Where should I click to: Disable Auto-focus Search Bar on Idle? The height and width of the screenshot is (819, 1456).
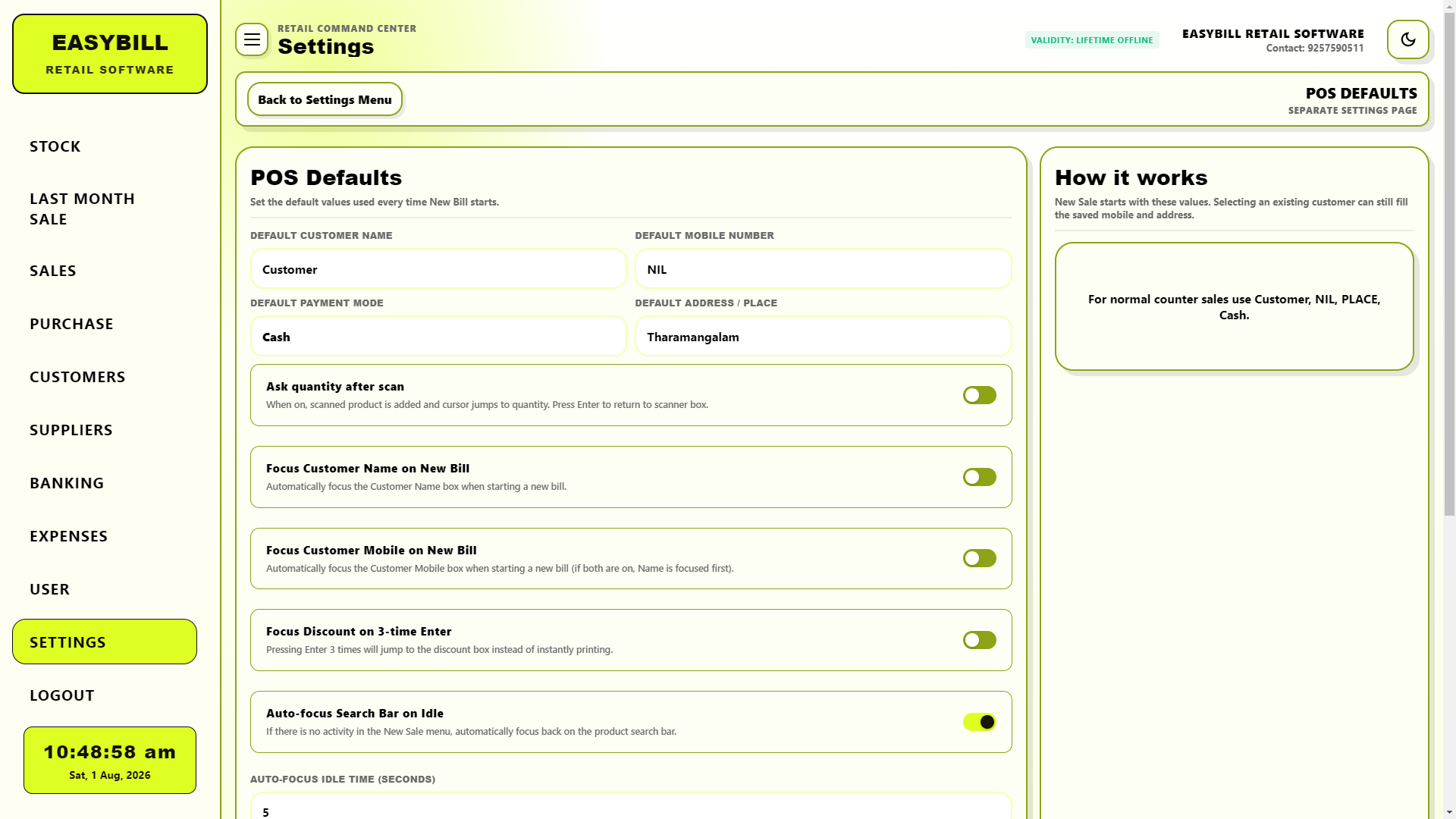point(980,722)
